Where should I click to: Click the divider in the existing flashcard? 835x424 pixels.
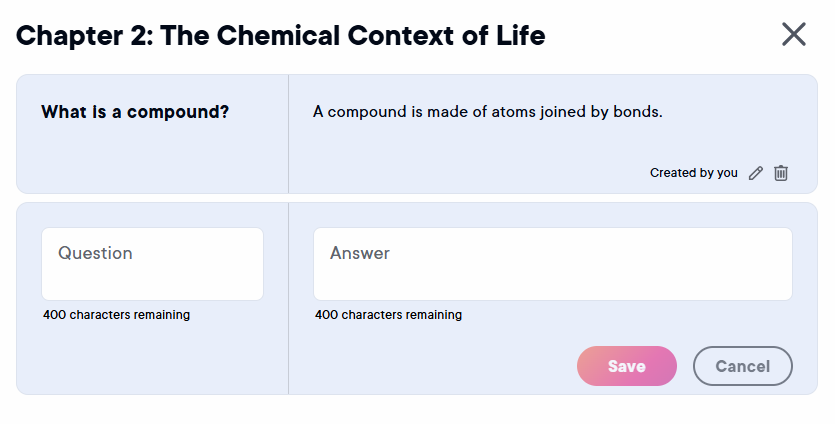pos(288,134)
